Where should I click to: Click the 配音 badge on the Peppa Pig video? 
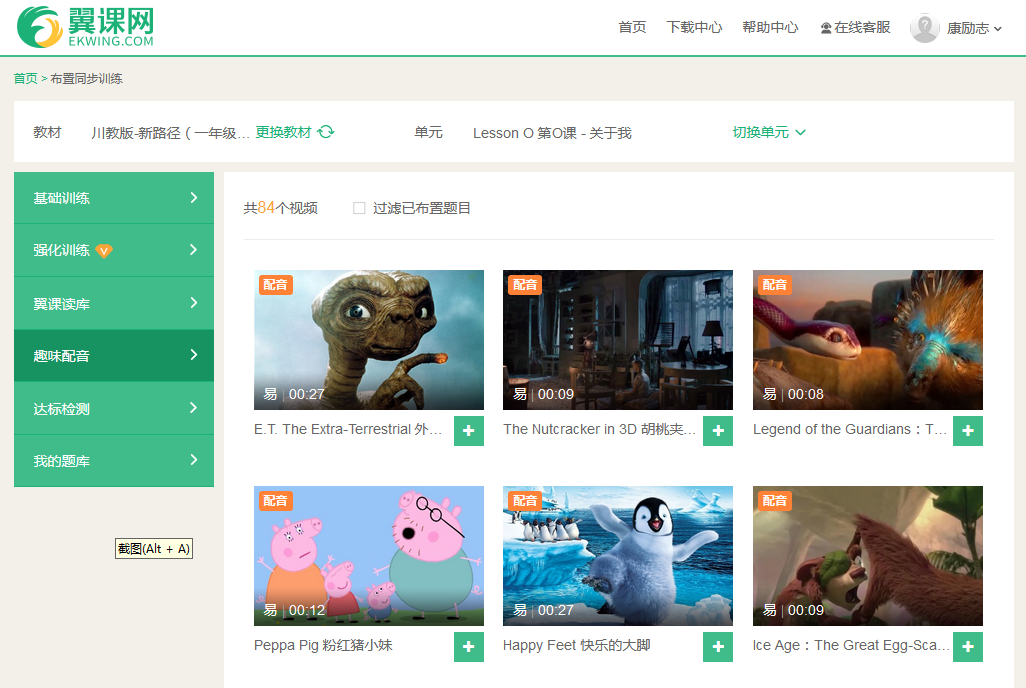click(x=275, y=501)
